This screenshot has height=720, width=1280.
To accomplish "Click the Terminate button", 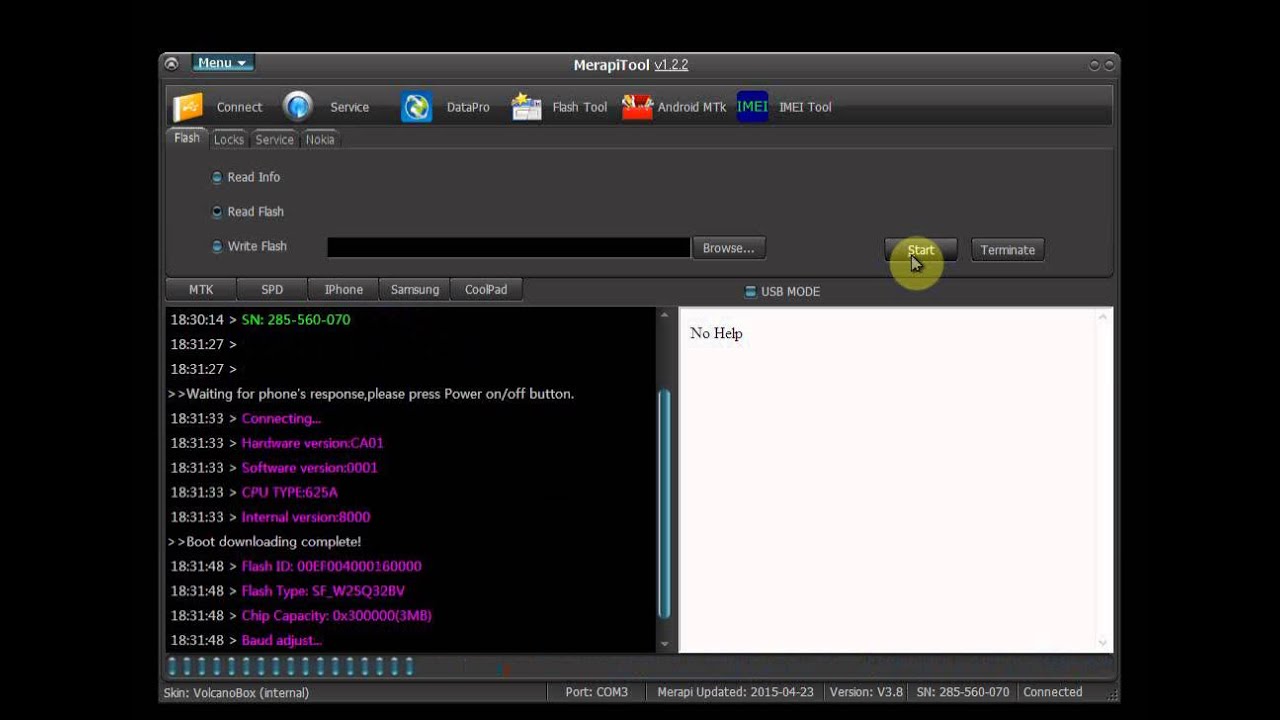I will coord(1008,250).
